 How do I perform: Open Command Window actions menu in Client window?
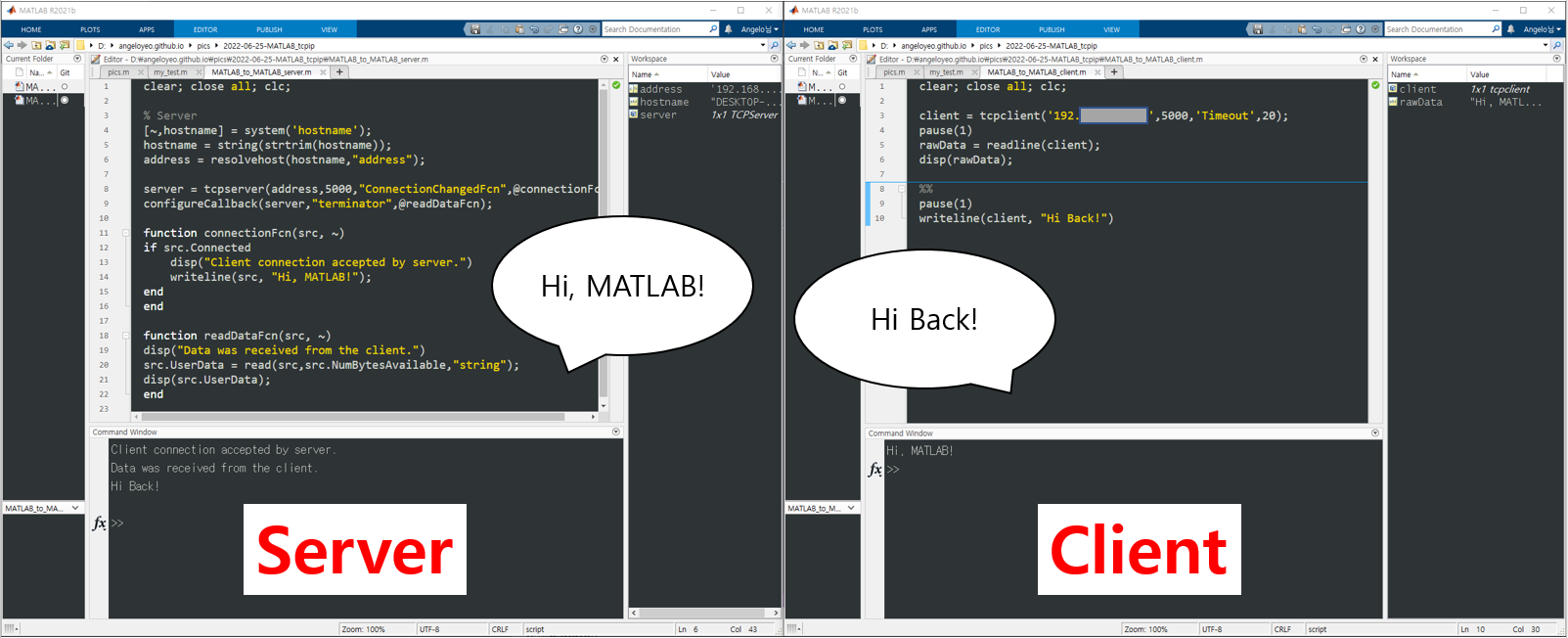point(1375,433)
